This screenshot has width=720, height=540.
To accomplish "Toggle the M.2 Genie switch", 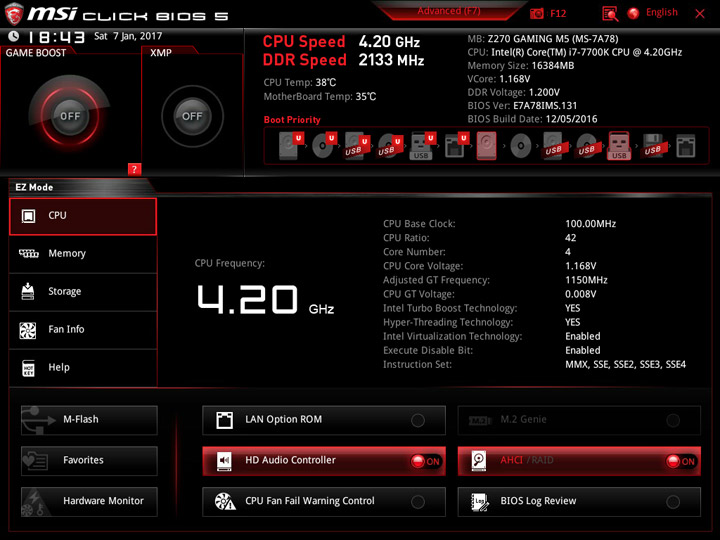I will pyautogui.click(x=673, y=420).
